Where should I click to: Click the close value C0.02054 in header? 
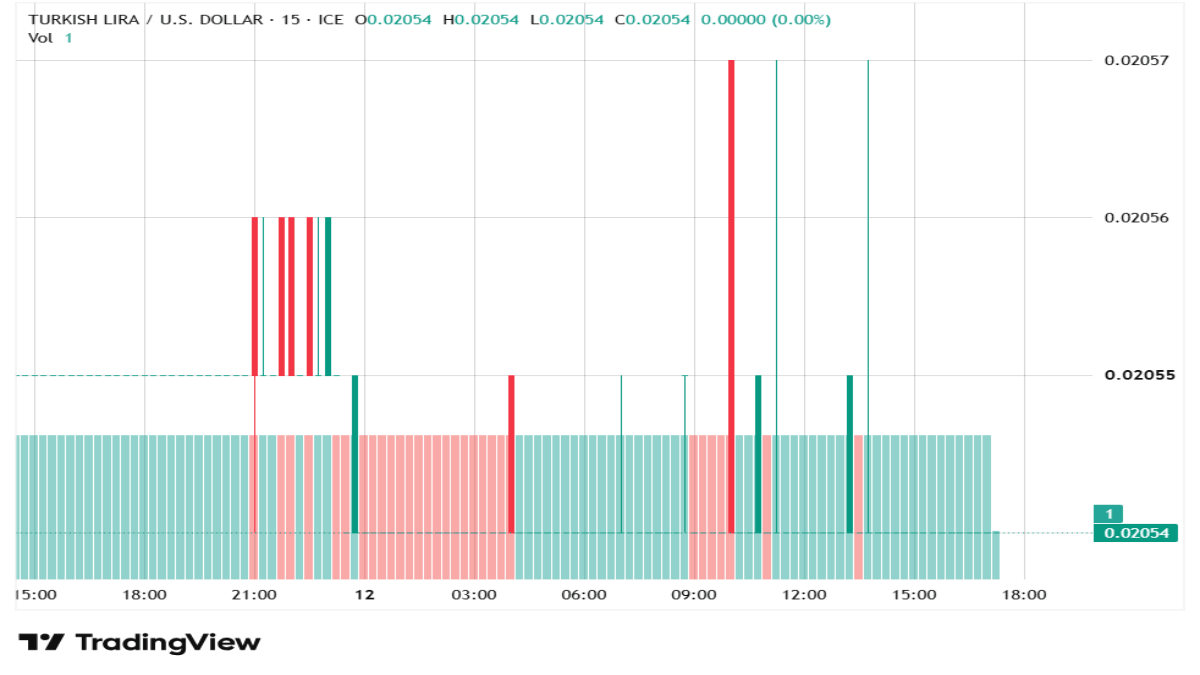click(x=652, y=20)
